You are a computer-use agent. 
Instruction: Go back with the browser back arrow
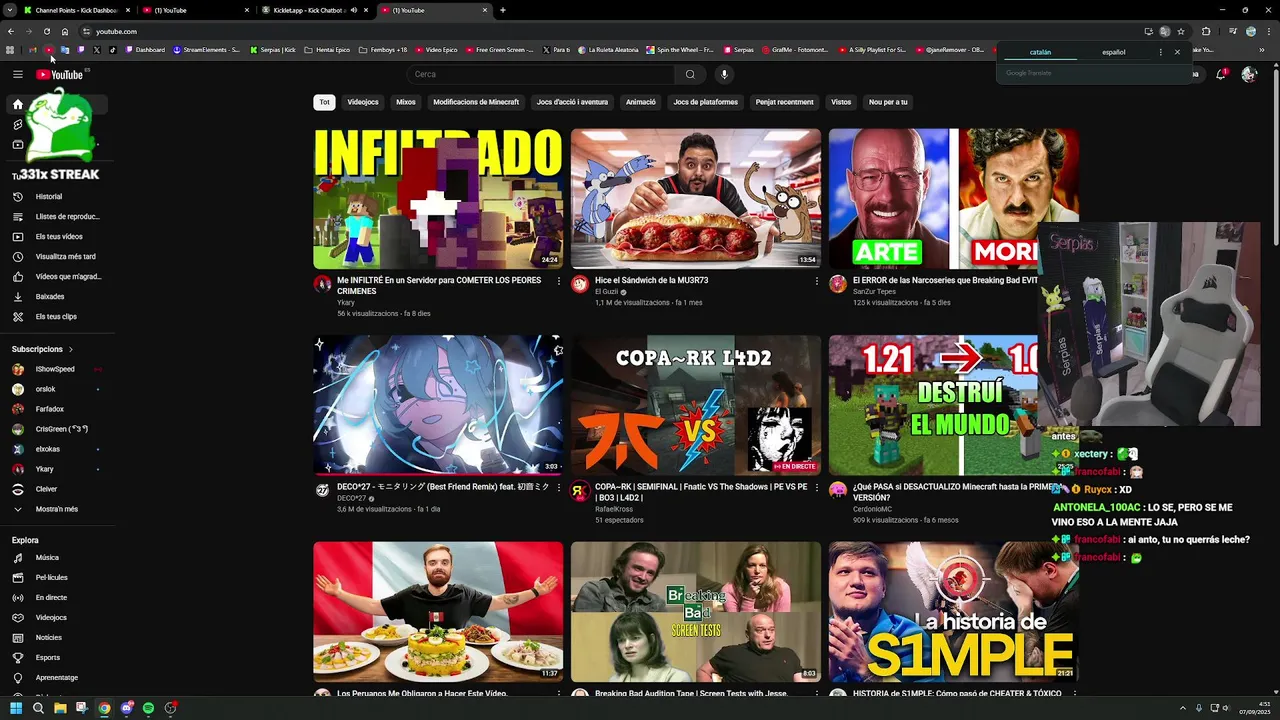(11, 31)
